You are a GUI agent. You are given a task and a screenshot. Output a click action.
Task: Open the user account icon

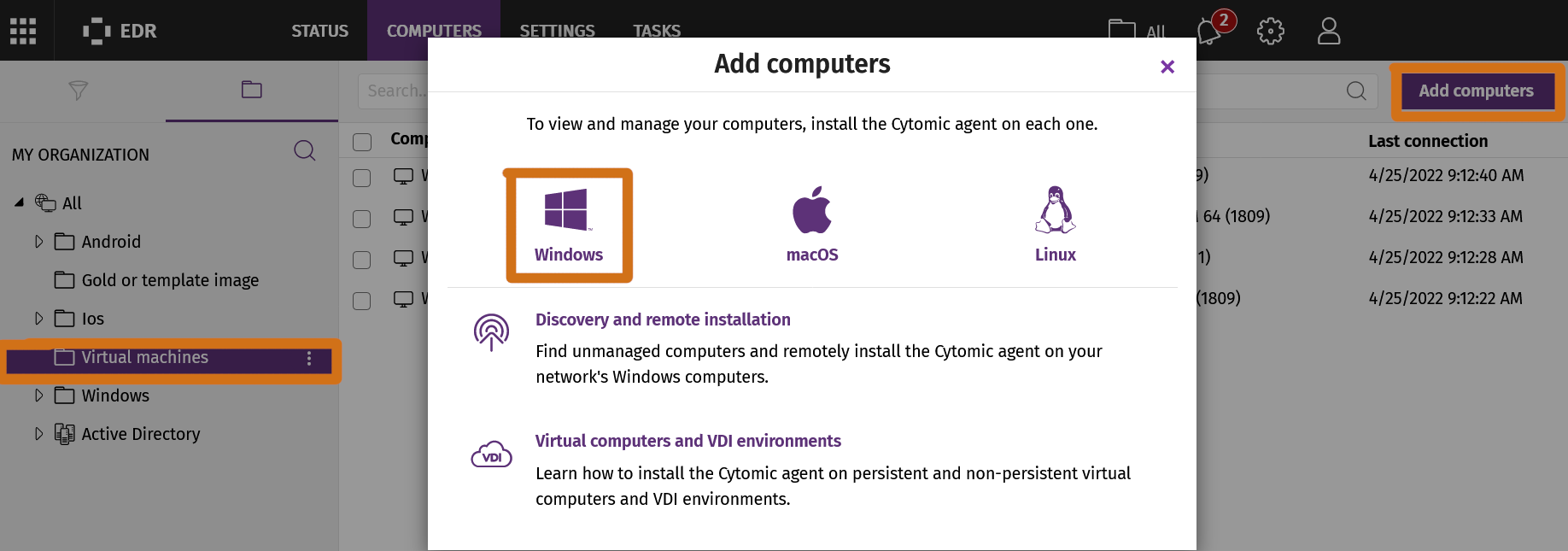(x=1328, y=31)
